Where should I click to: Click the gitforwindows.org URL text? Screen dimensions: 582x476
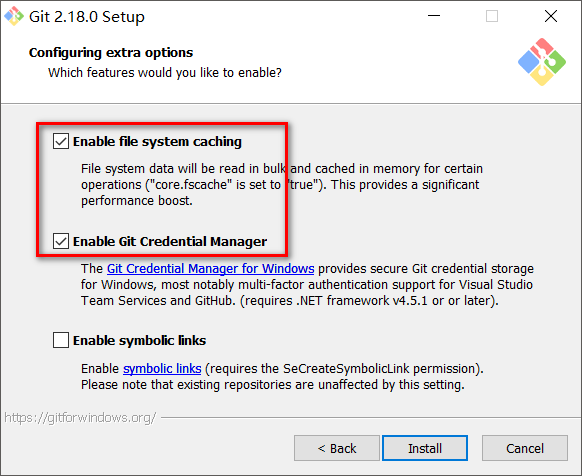[80, 418]
